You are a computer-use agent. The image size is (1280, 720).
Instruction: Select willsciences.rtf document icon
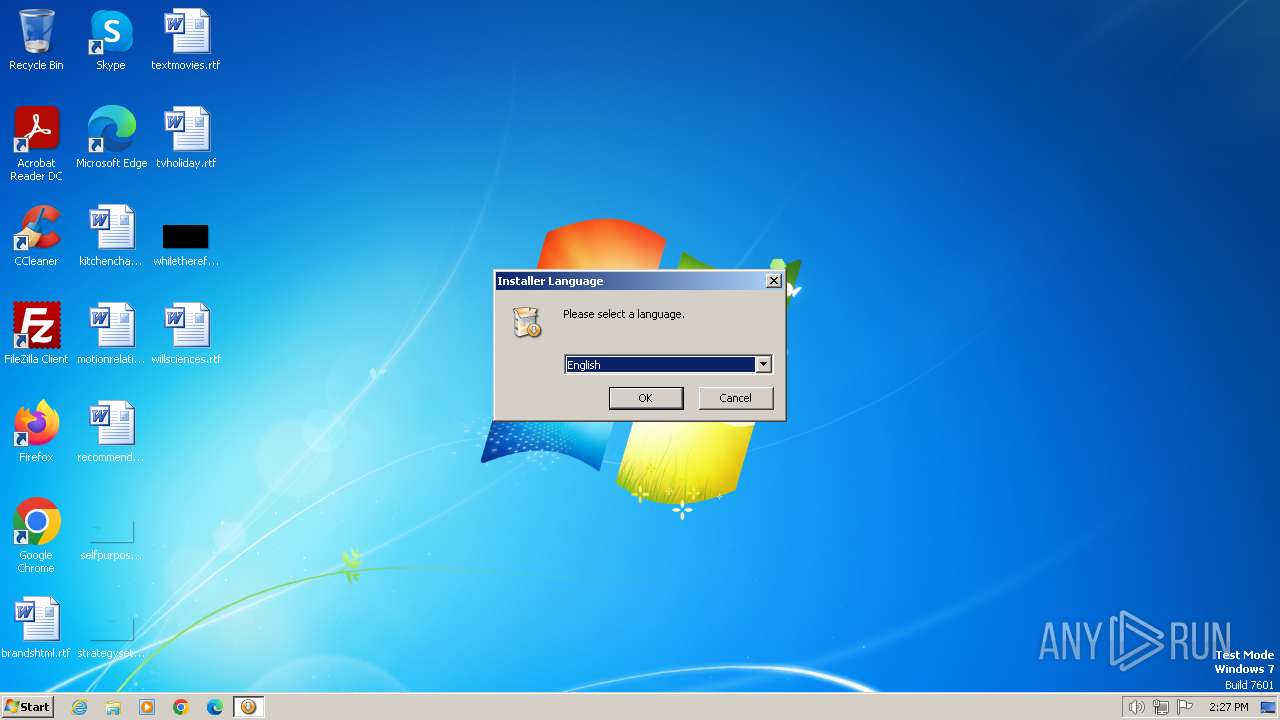click(x=186, y=334)
